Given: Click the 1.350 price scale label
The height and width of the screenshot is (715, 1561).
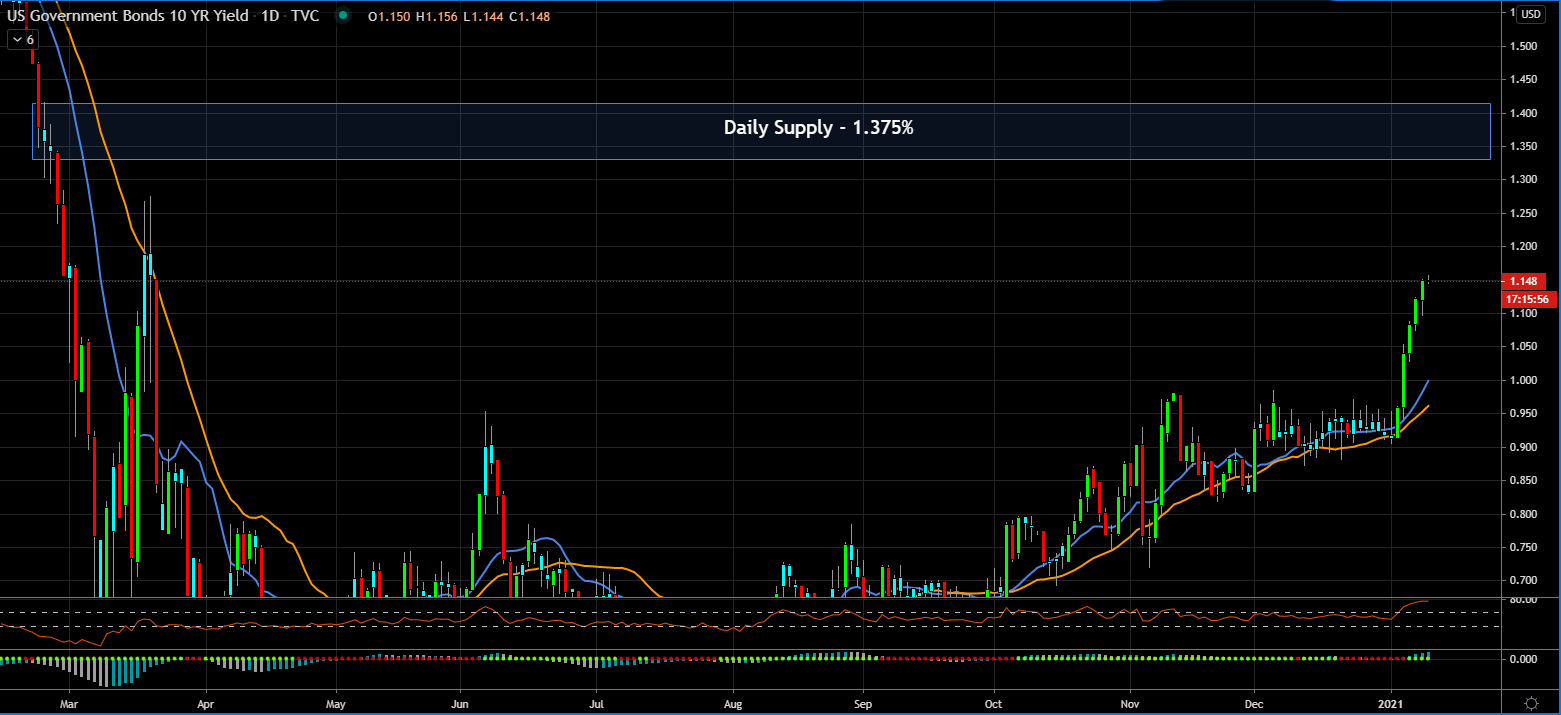Looking at the screenshot, I should [x=1524, y=146].
